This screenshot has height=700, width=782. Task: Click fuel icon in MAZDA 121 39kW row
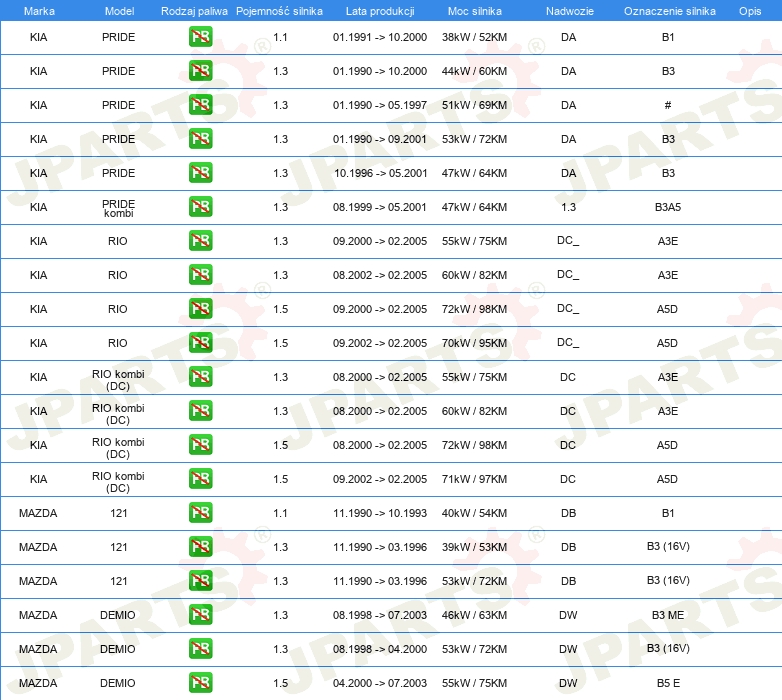click(200, 546)
